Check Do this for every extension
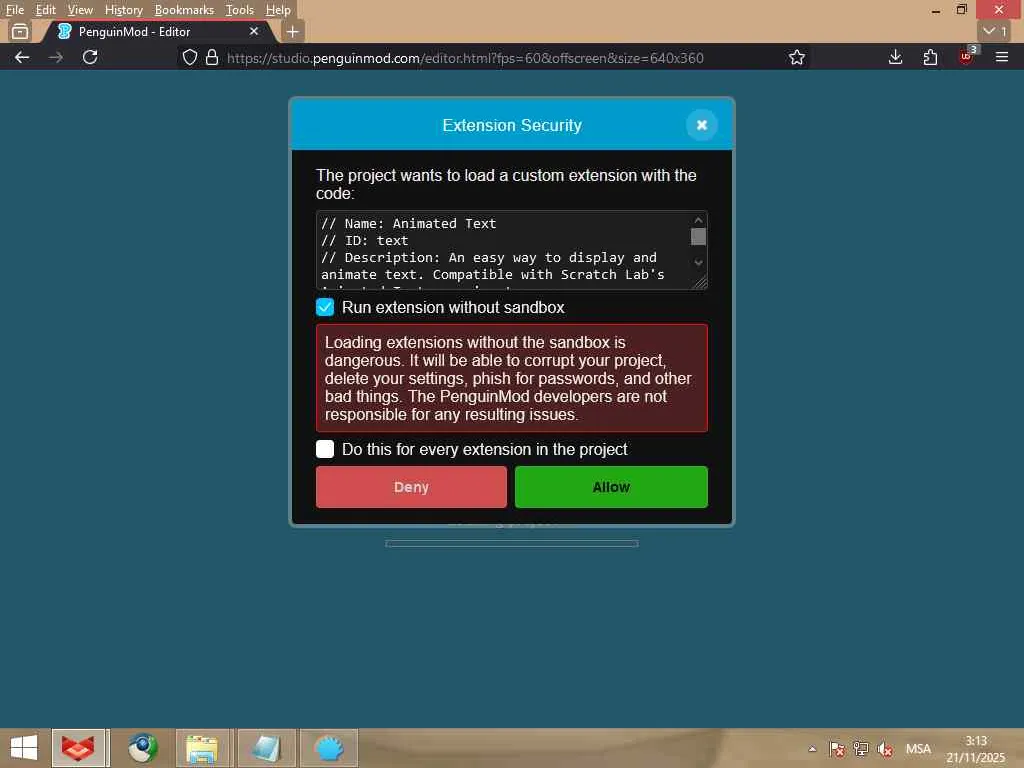1024x768 pixels. pos(325,449)
